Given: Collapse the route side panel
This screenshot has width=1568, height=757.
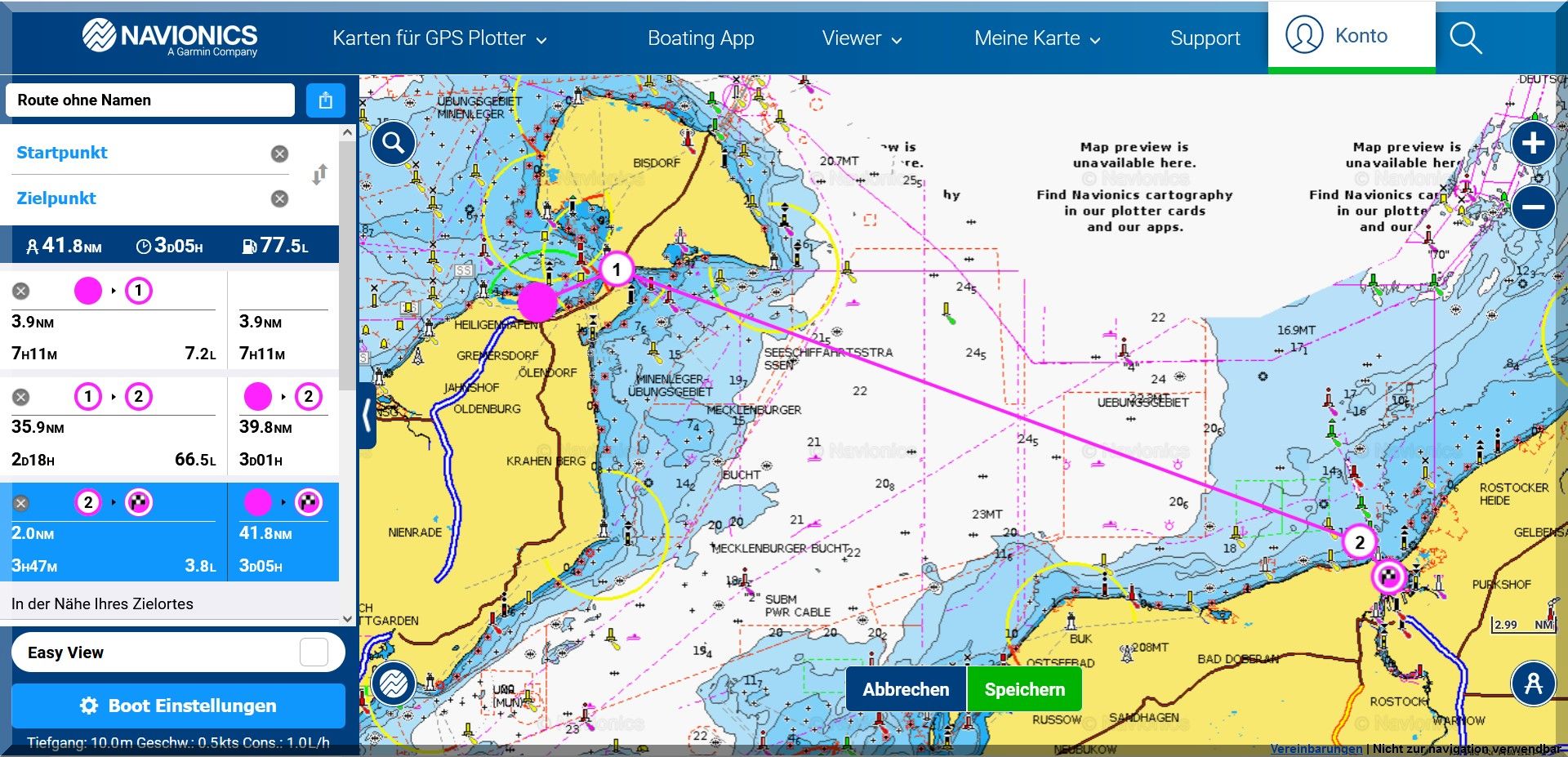Looking at the screenshot, I should (x=367, y=415).
